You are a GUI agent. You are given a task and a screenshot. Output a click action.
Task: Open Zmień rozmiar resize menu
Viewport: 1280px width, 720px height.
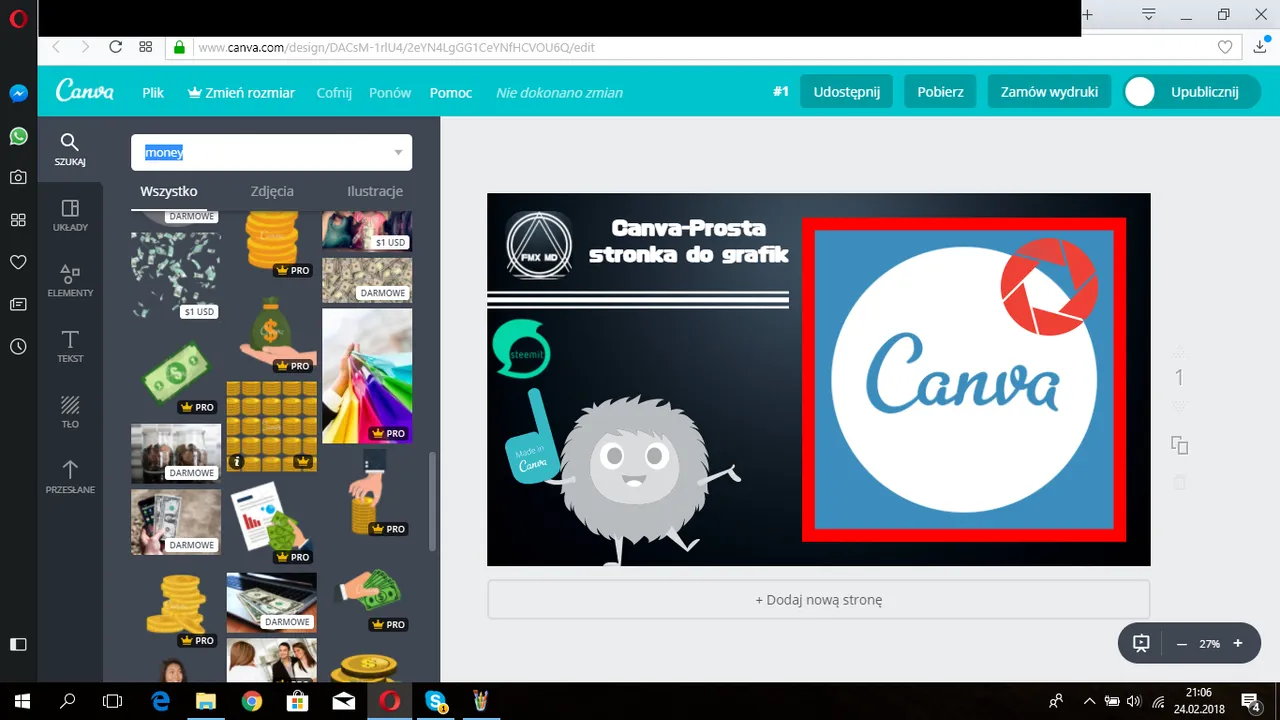pos(241,92)
